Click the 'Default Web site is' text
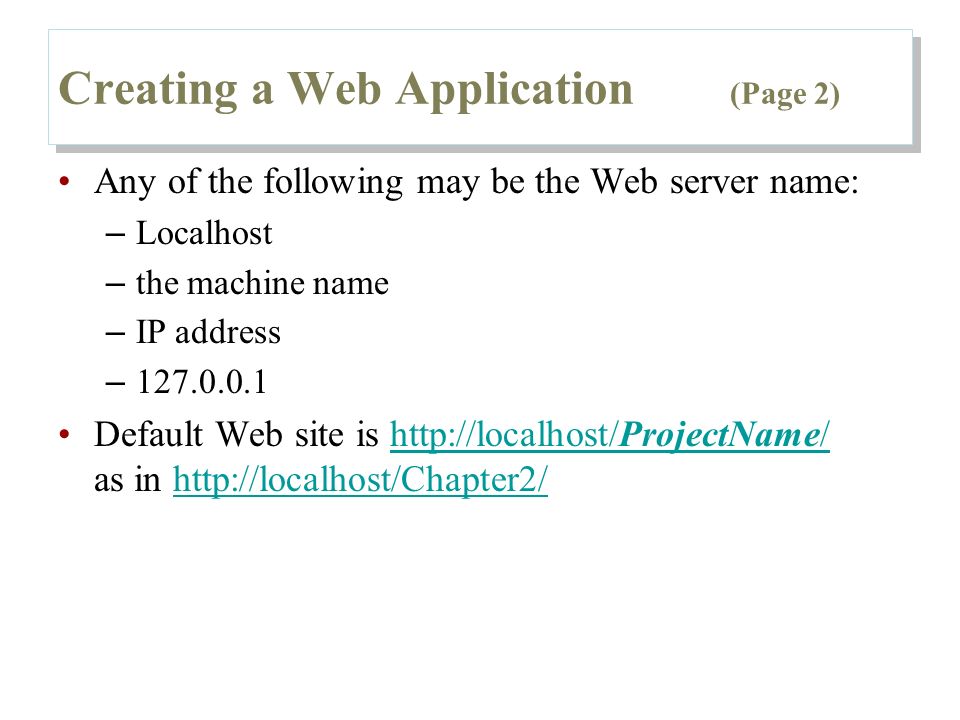The image size is (960, 720). point(237,435)
